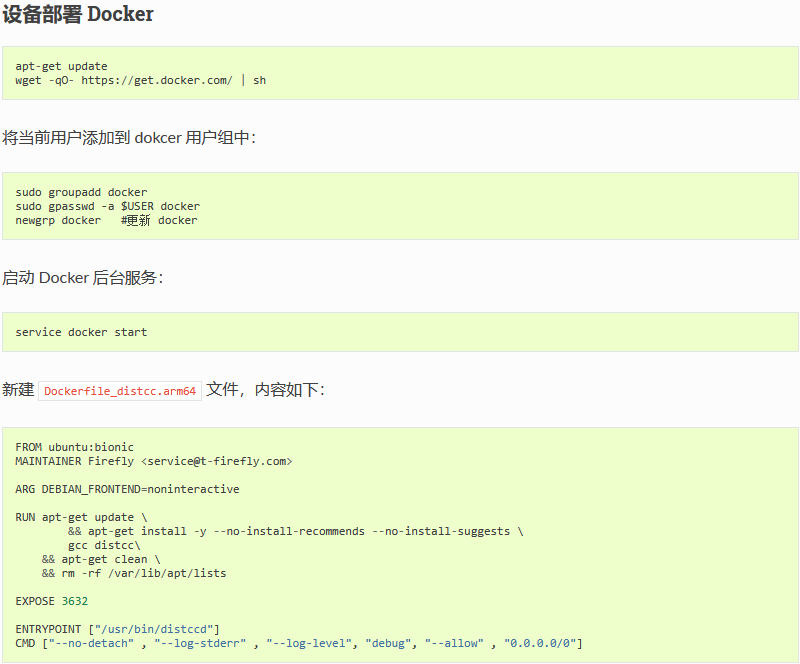
Task: Click the 'RUN apt-get update \' line
Action: click(x=81, y=518)
